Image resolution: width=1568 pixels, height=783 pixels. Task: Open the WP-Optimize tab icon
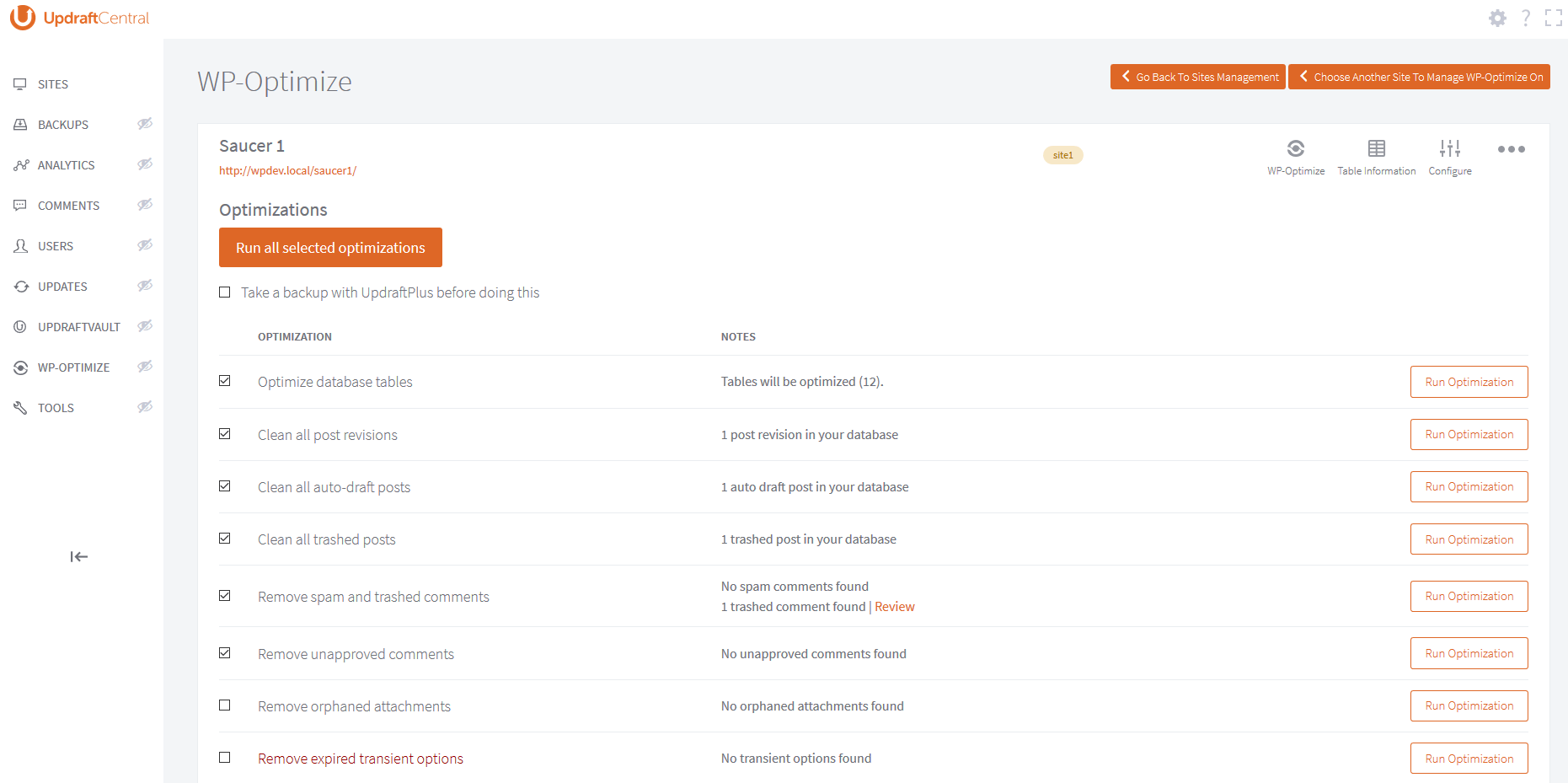(x=1296, y=157)
